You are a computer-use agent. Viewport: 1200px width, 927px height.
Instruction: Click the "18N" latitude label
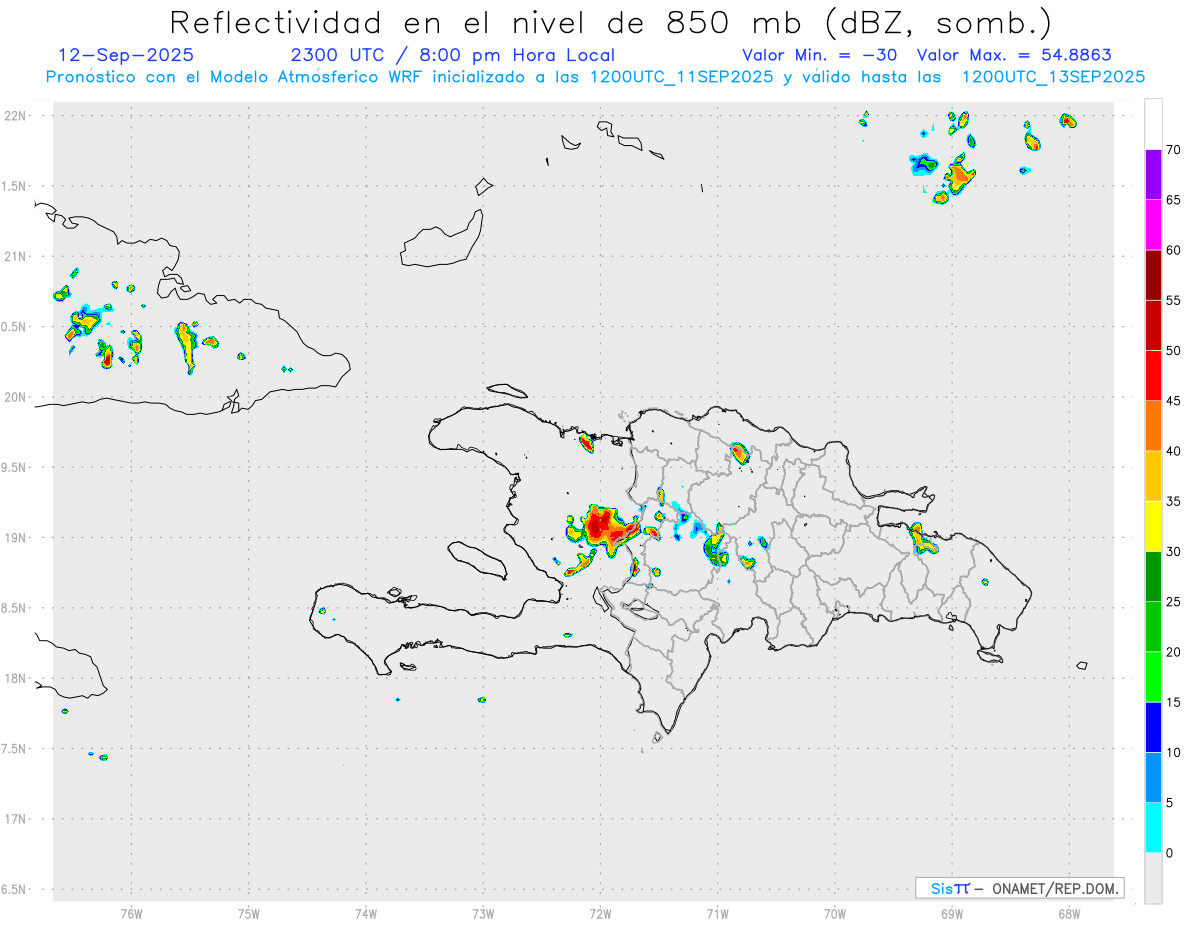[x=16, y=679]
